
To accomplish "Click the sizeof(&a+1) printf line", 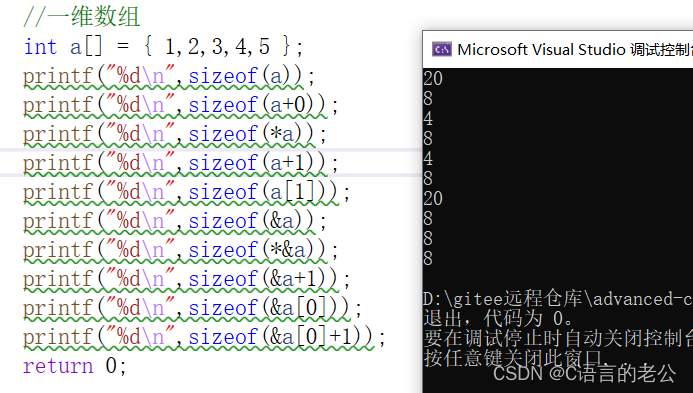I will coord(187,279).
